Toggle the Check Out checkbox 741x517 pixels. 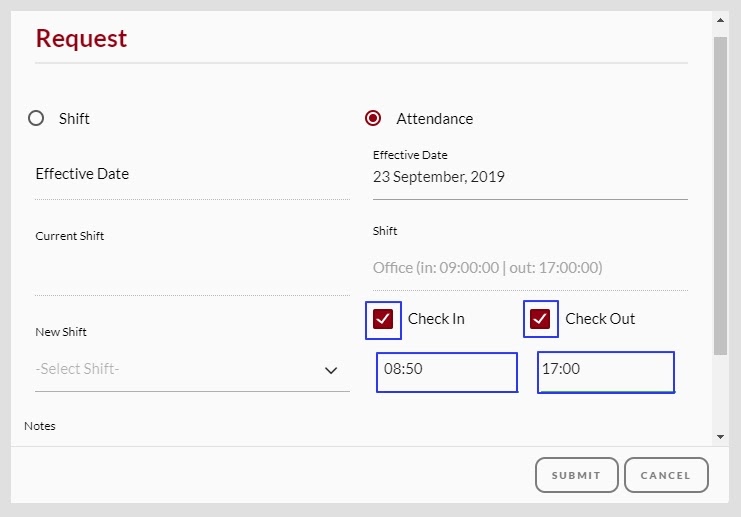click(541, 319)
